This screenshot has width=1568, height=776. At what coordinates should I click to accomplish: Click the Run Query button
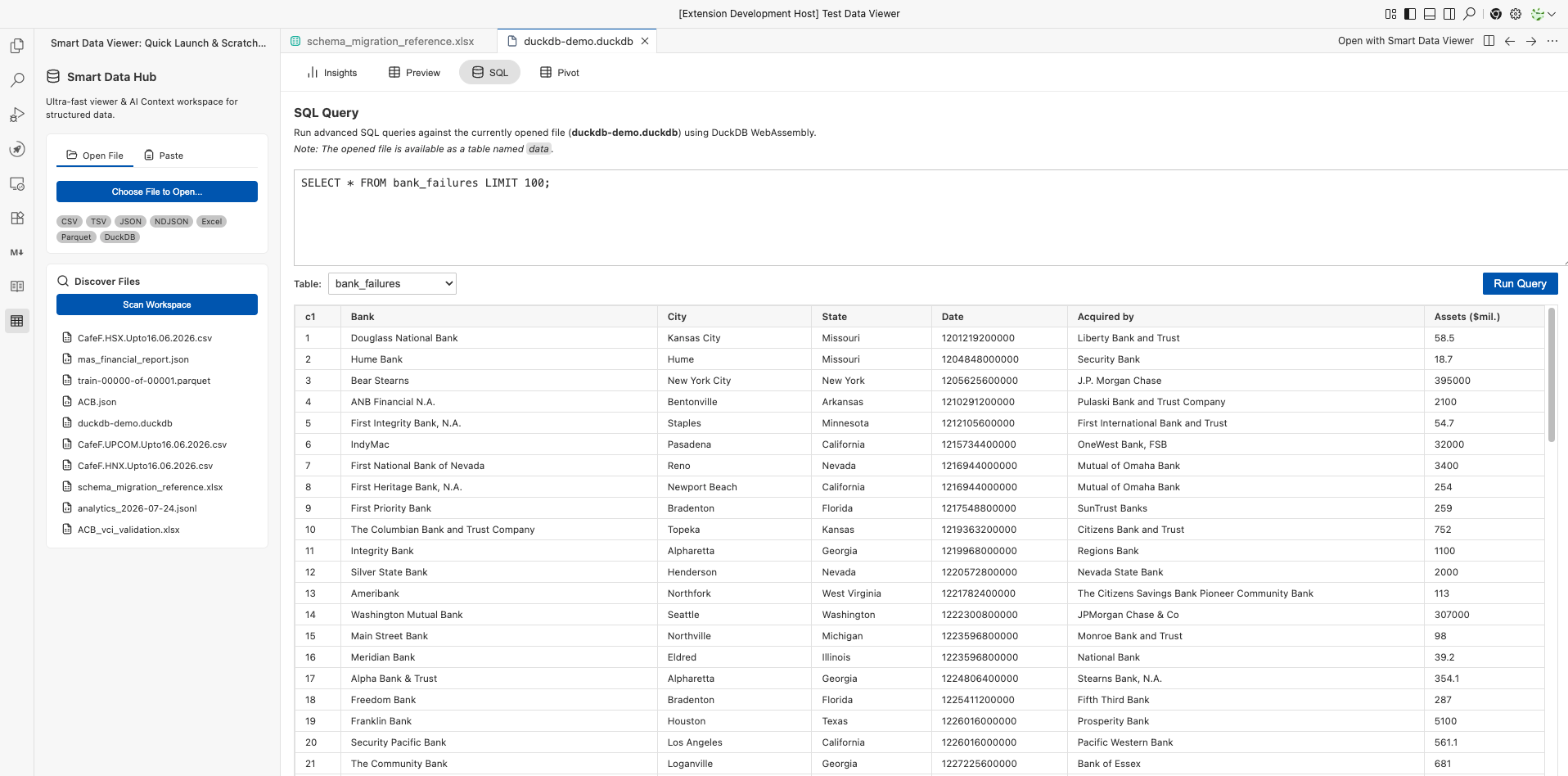click(x=1520, y=284)
